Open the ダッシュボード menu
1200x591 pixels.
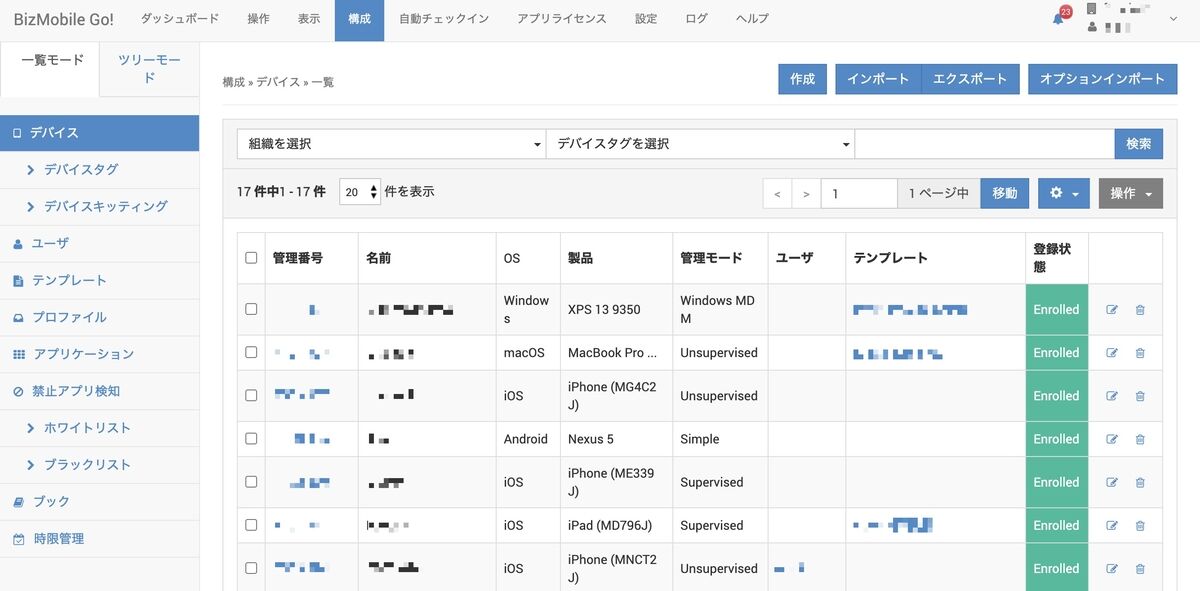point(180,19)
